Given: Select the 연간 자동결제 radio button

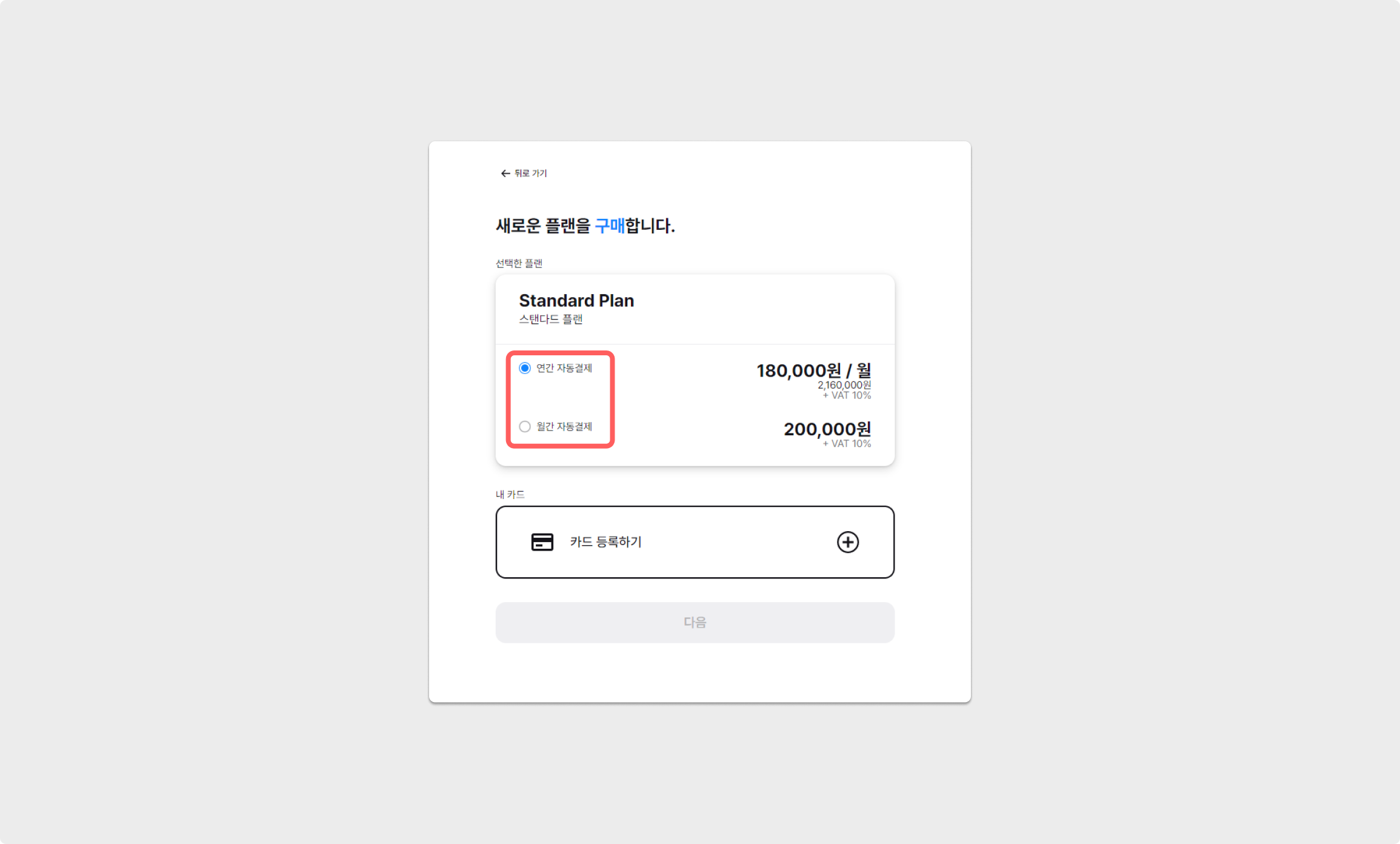Looking at the screenshot, I should pos(525,368).
